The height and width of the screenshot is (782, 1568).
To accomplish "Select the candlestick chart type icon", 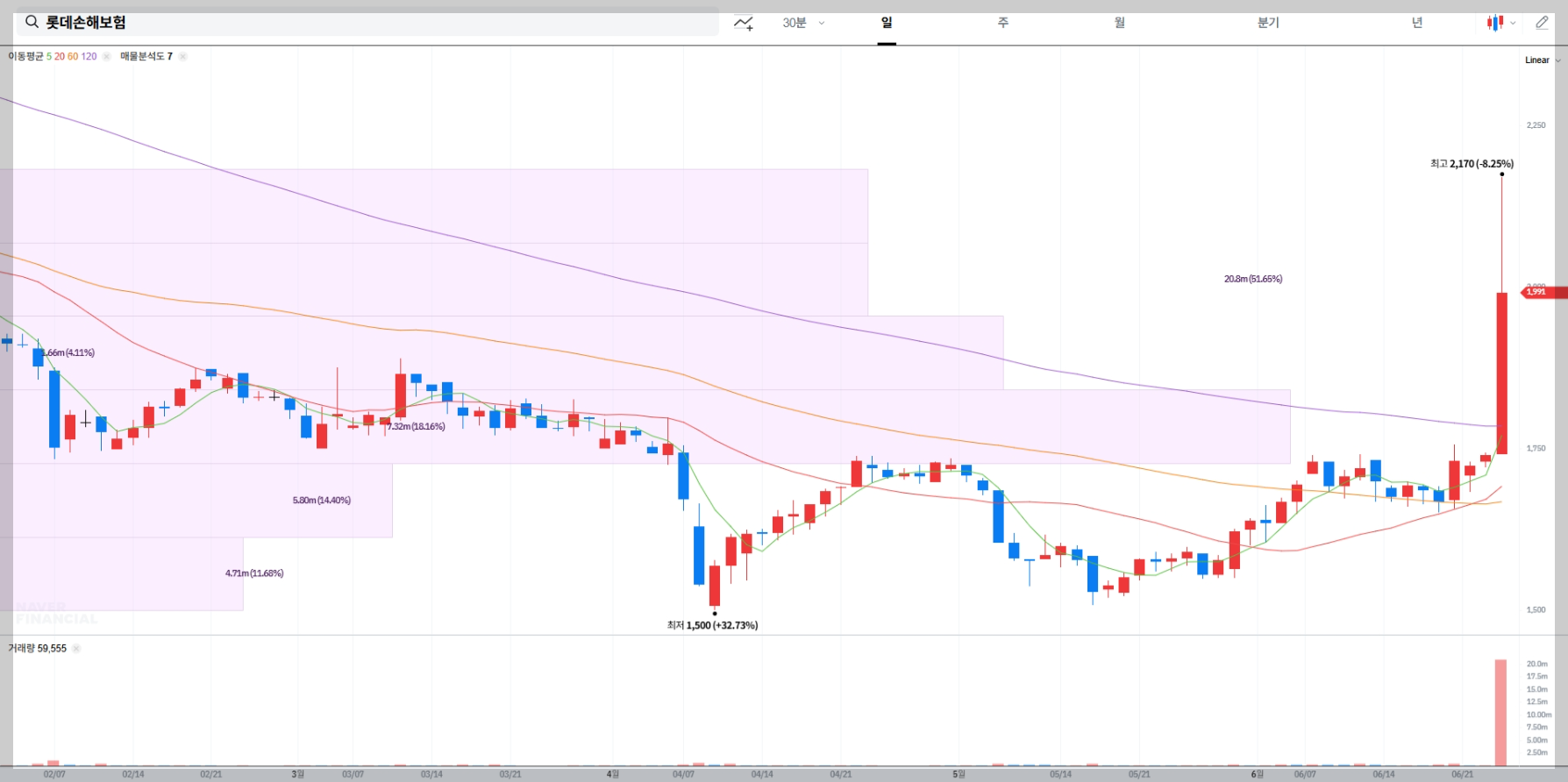I will pos(1494,23).
